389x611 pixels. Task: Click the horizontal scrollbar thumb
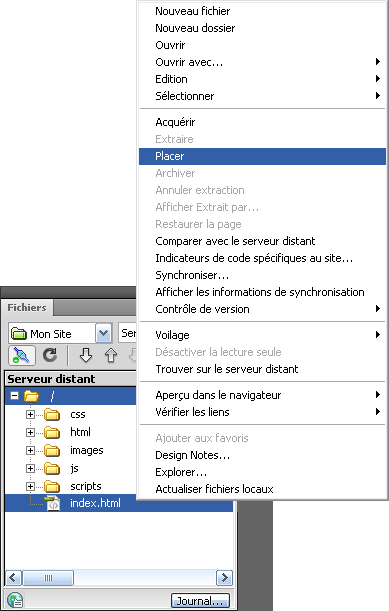tap(48, 577)
